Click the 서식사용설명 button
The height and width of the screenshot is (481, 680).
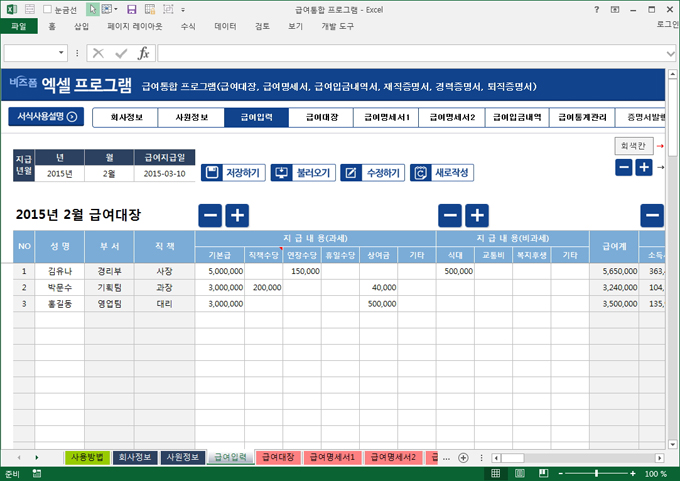[x=46, y=117]
